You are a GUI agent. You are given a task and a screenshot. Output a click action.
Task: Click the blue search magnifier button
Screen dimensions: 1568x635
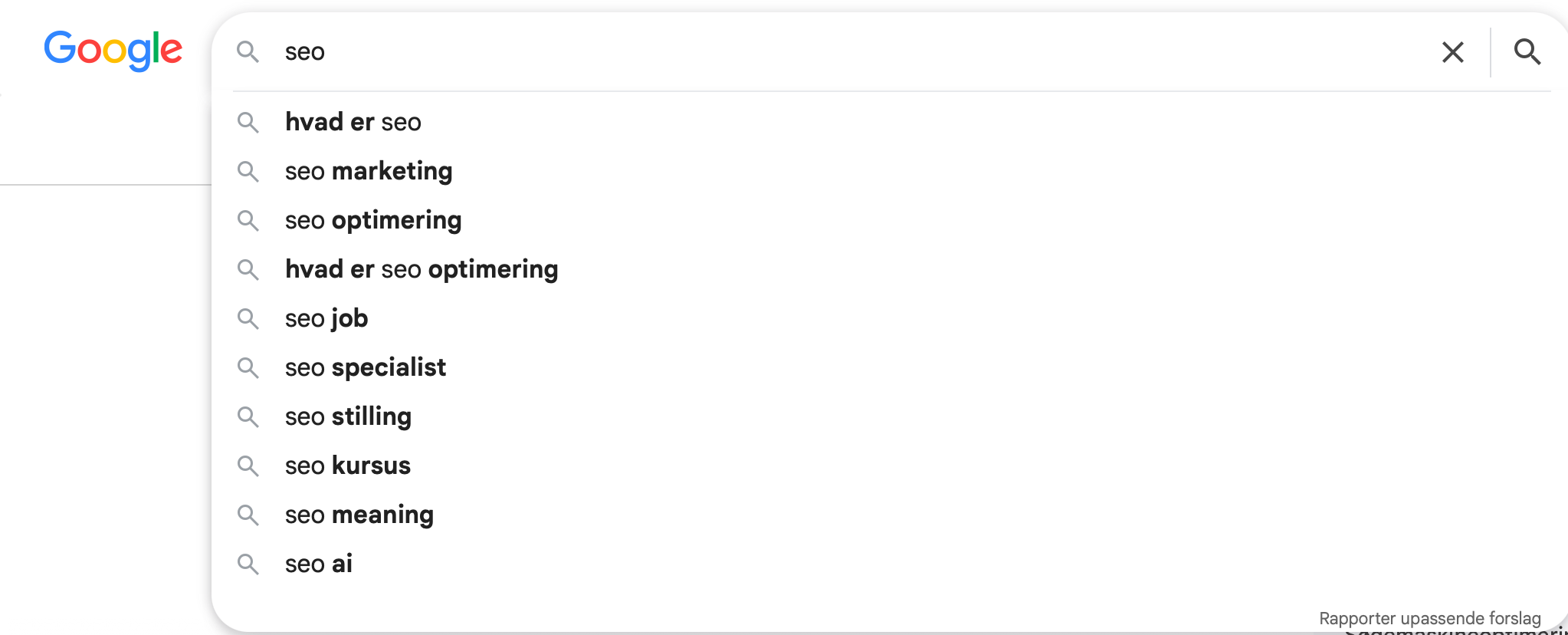[x=1527, y=52]
